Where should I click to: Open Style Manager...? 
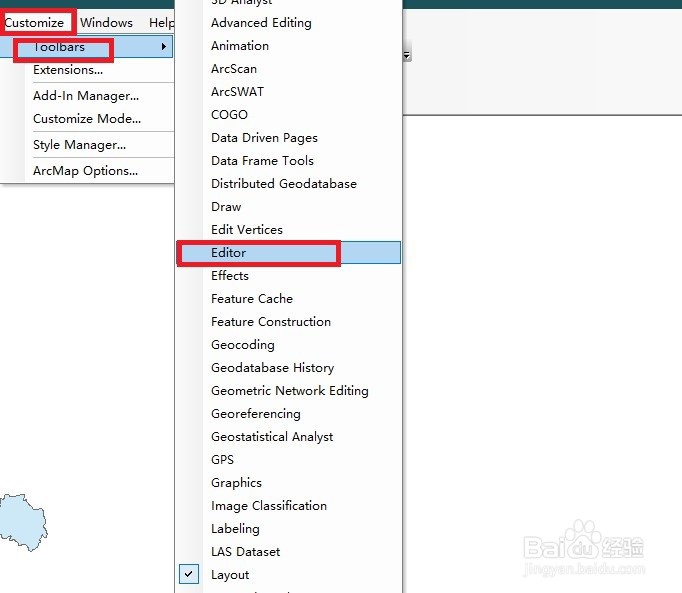click(80, 144)
